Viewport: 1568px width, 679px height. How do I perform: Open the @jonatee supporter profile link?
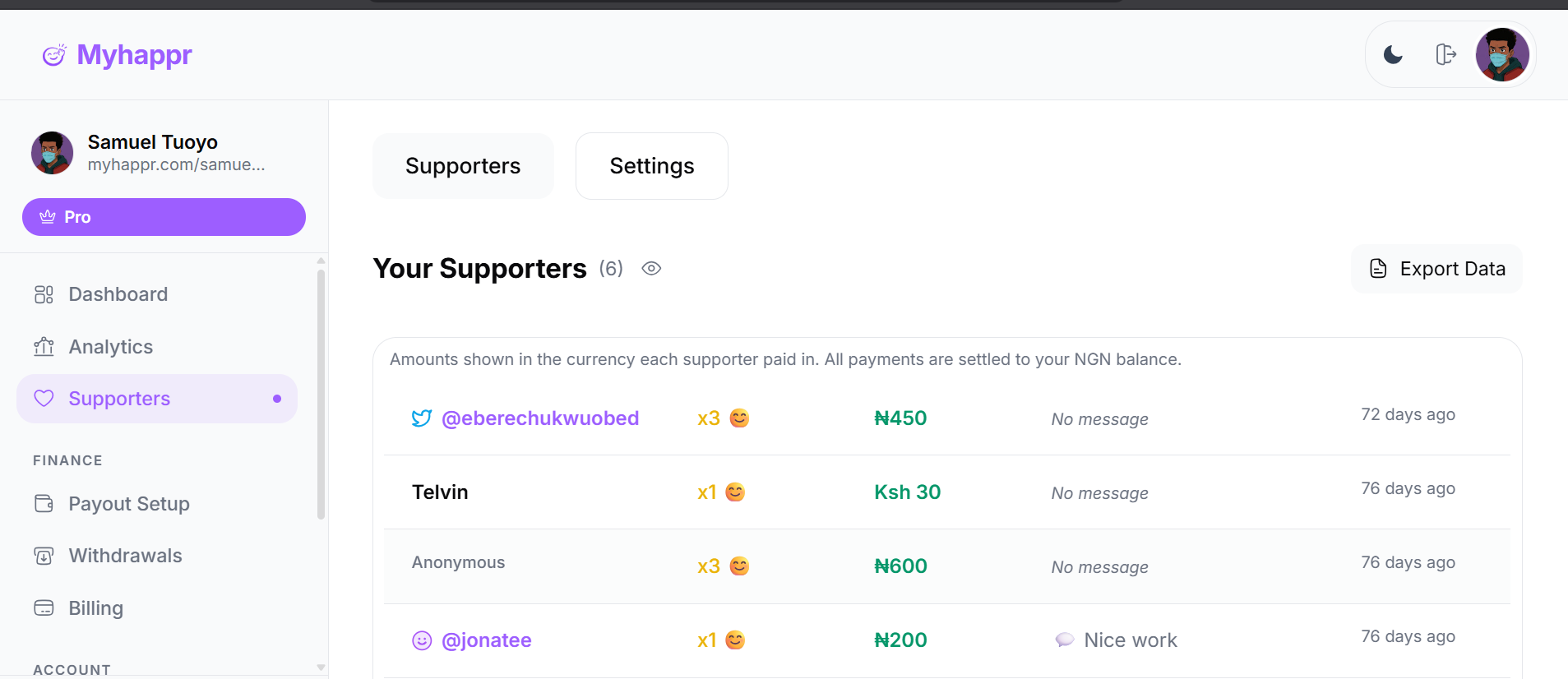coord(487,640)
